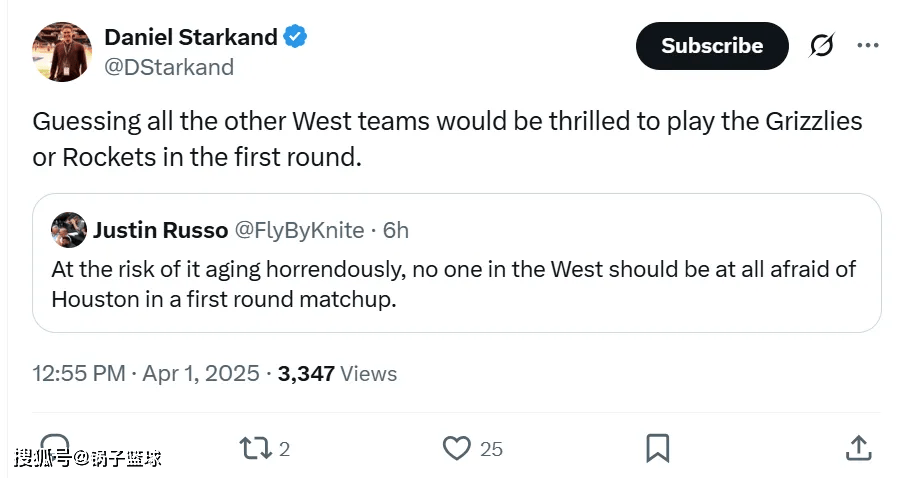Open the quoted tweet about Houston
Image resolution: width=904 pixels, height=478 pixels.
[454, 285]
